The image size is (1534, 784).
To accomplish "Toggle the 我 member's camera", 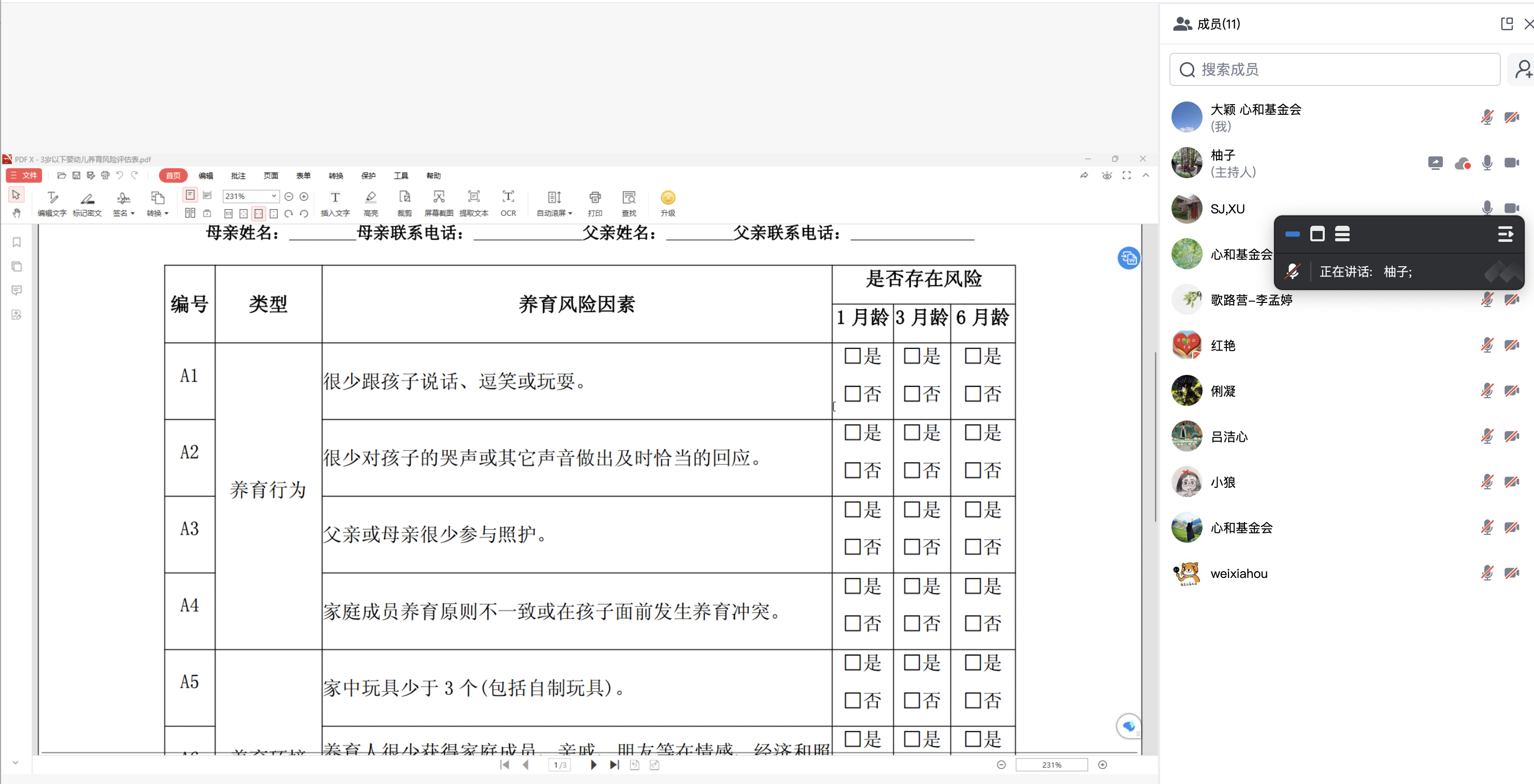I will click(1511, 117).
